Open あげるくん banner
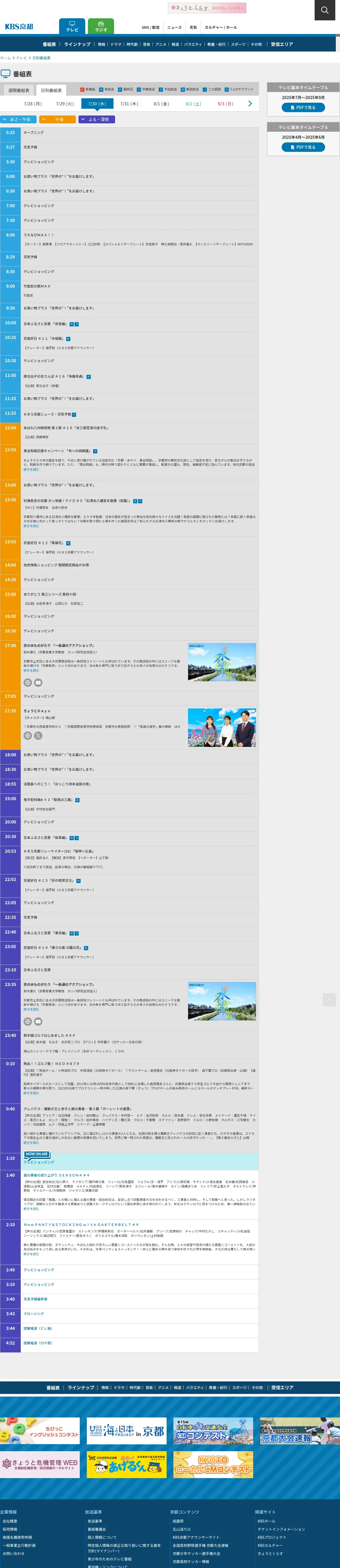The width and height of the screenshot is (340, 1568). [127, 1465]
